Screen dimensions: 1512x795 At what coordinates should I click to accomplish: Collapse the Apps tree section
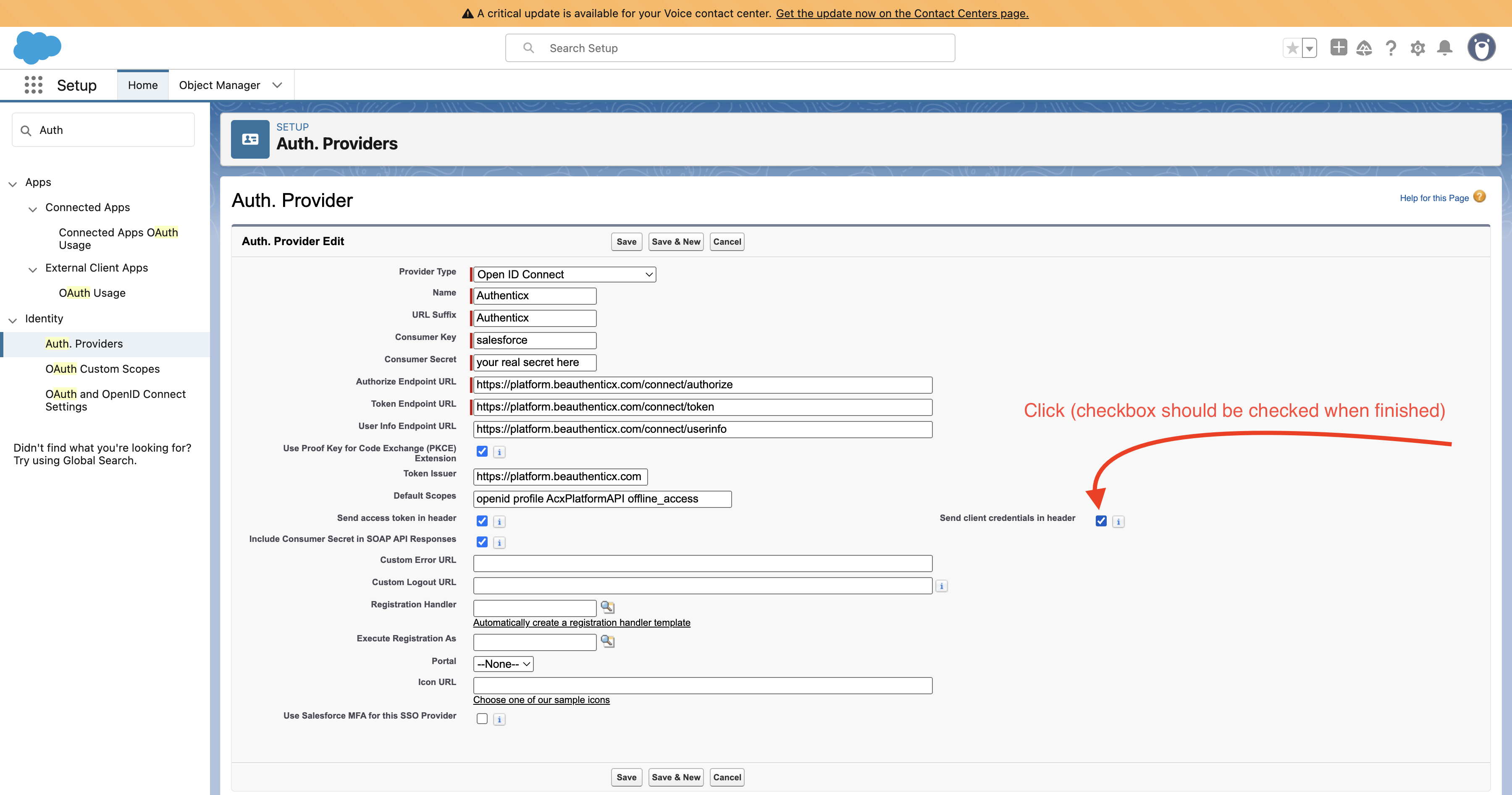pos(12,184)
